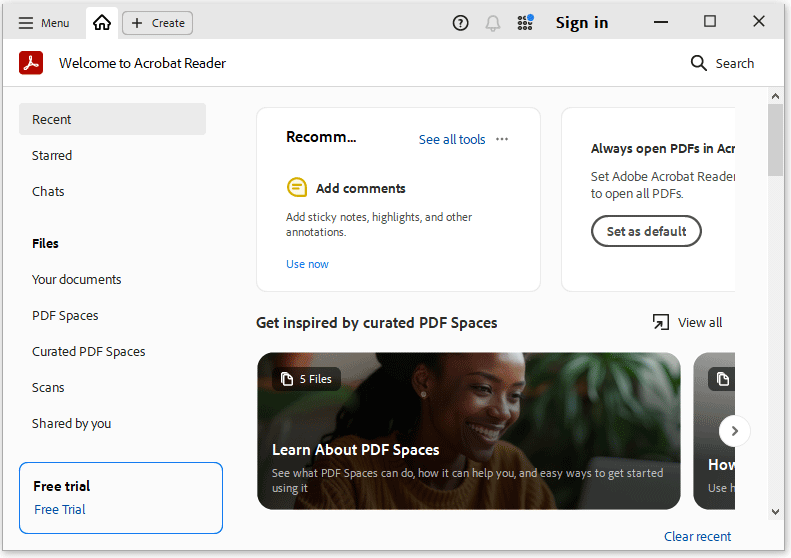Click the vertical scrollbar thumb
791x558 pixels.
[x=775, y=140]
